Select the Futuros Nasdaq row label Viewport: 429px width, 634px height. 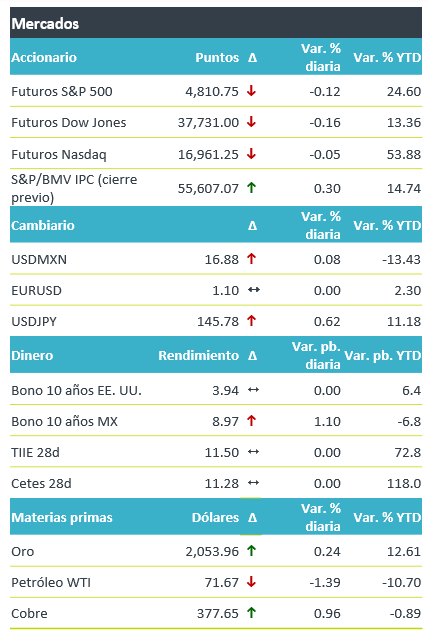pyautogui.click(x=59, y=154)
